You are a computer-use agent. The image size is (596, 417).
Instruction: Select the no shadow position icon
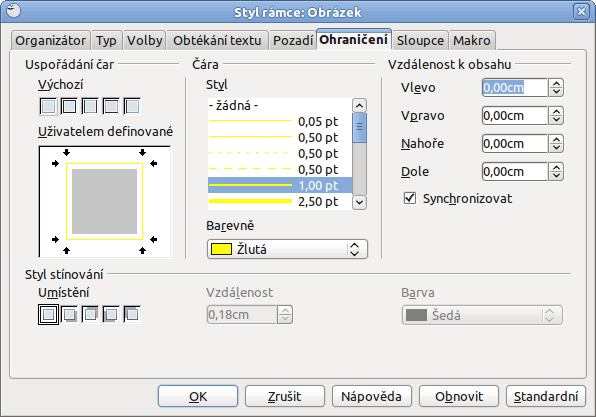[x=48, y=314]
